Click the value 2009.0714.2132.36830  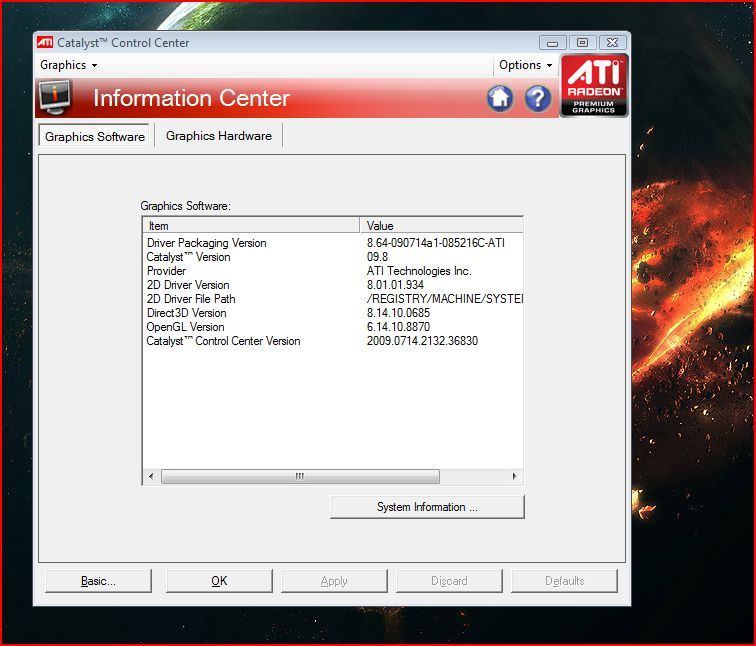[x=422, y=341]
